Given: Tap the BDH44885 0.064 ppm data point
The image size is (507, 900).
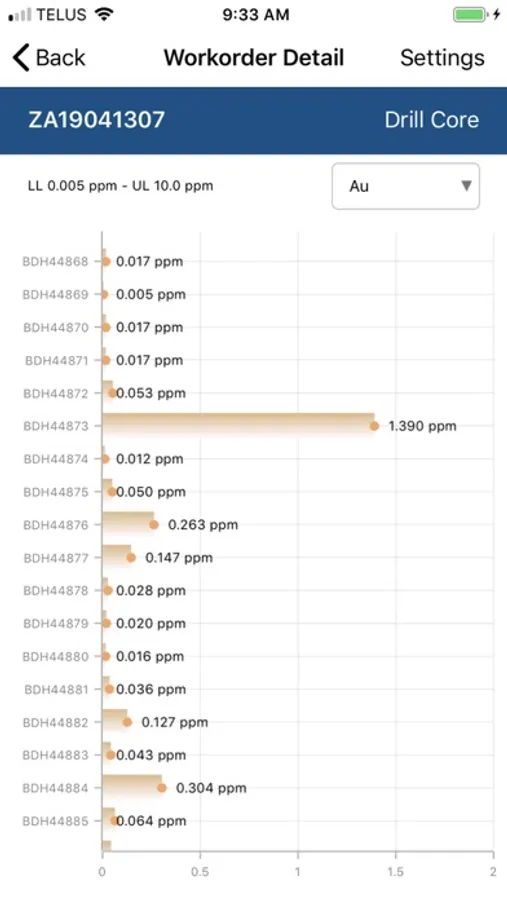Looking at the screenshot, I should tap(114, 821).
